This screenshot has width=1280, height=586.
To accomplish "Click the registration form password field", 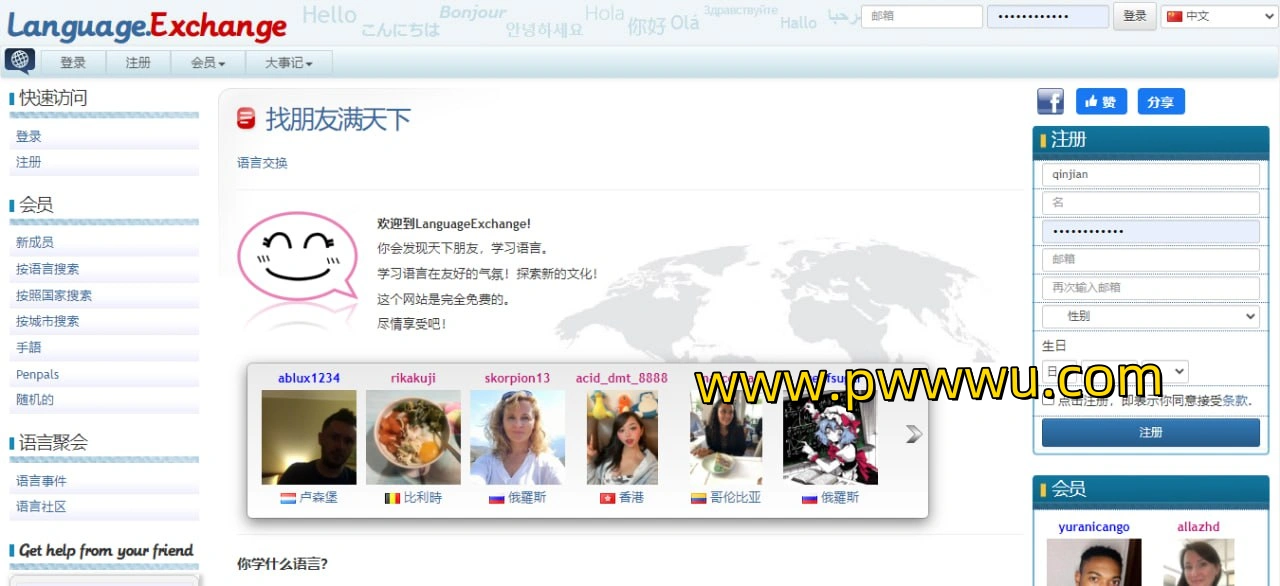I will tap(1151, 231).
